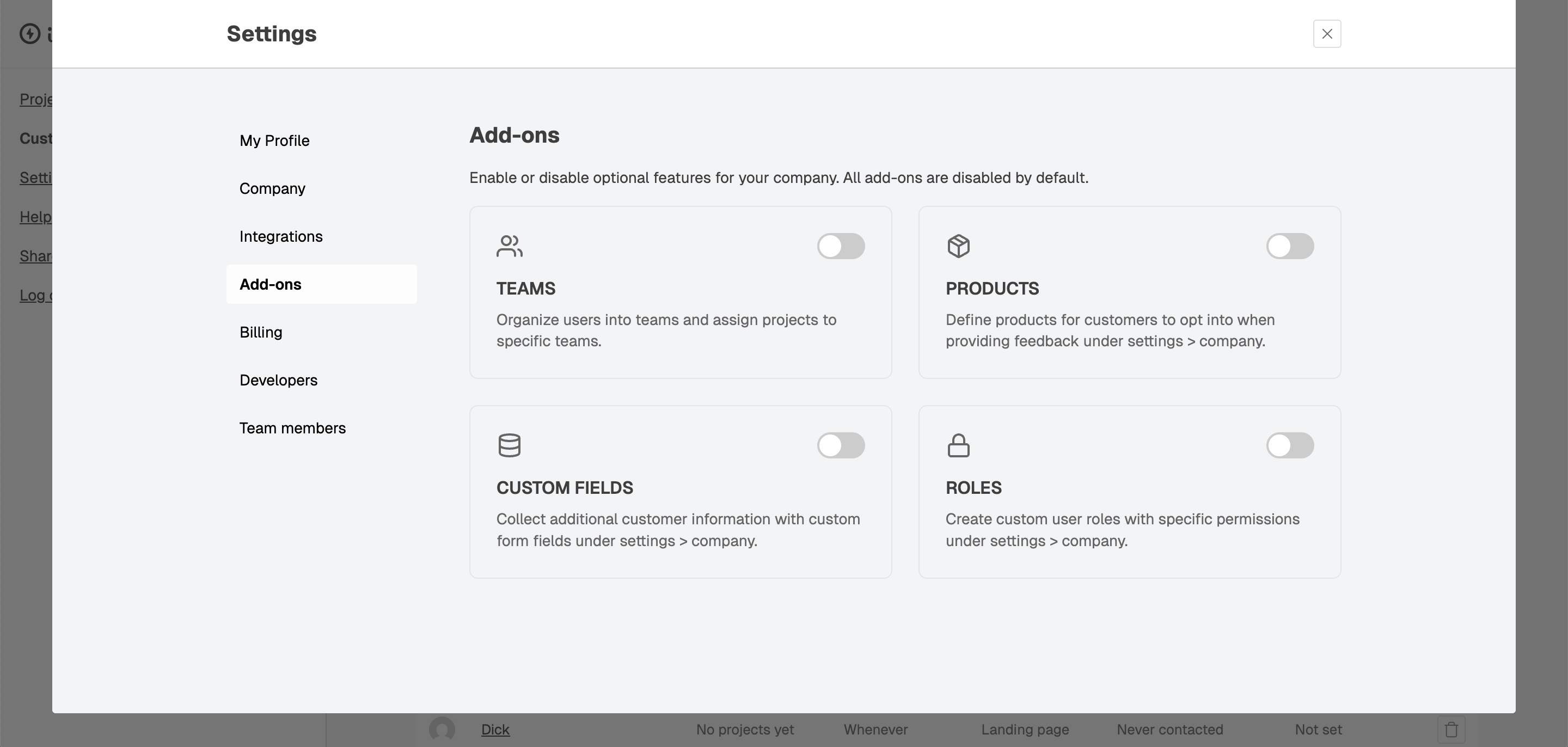The image size is (1568, 747).
Task: Click the Products box icon
Action: (x=958, y=246)
